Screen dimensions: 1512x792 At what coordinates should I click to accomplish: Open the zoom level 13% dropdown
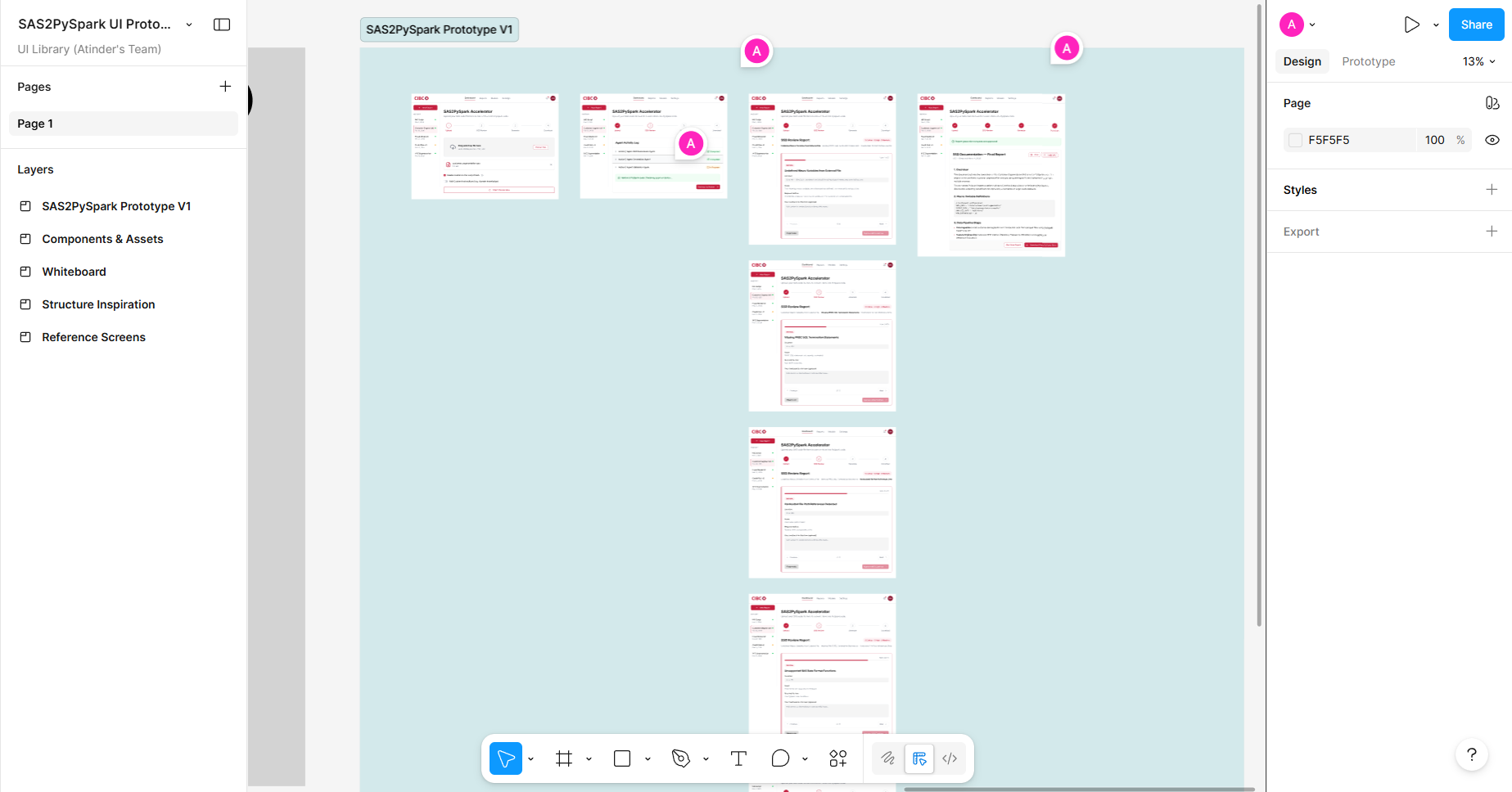1478,61
